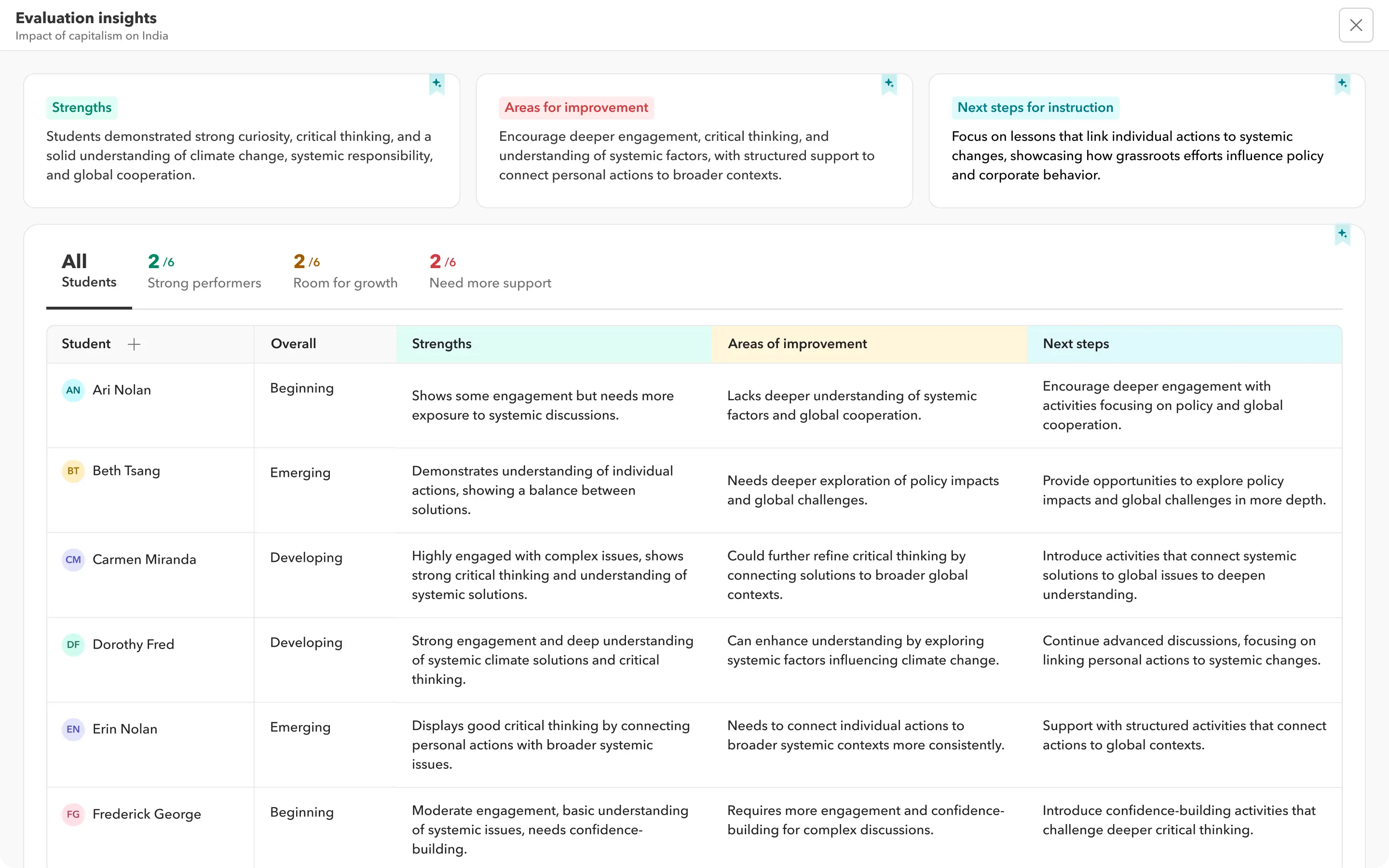This screenshot has height=868, width=1389.
Task: Click the green Strengths column header
Action: point(441,344)
